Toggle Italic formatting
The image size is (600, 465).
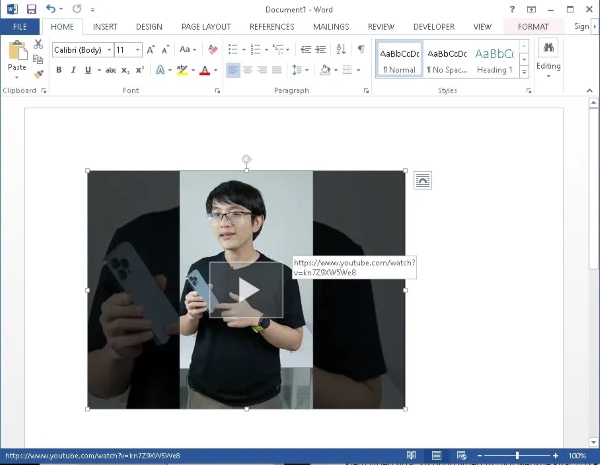(x=73, y=70)
